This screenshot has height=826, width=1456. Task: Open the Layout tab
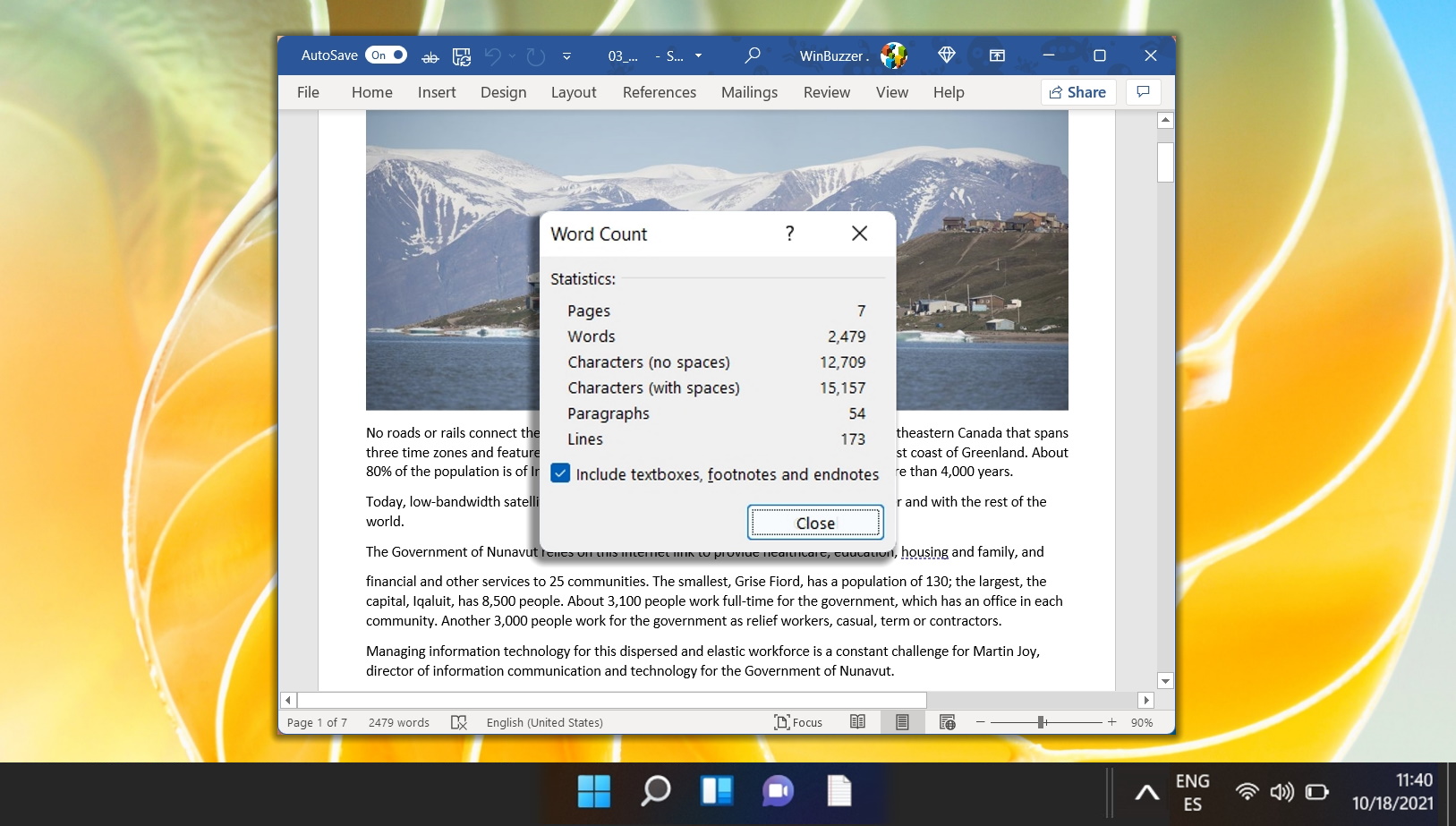pyautogui.click(x=574, y=92)
